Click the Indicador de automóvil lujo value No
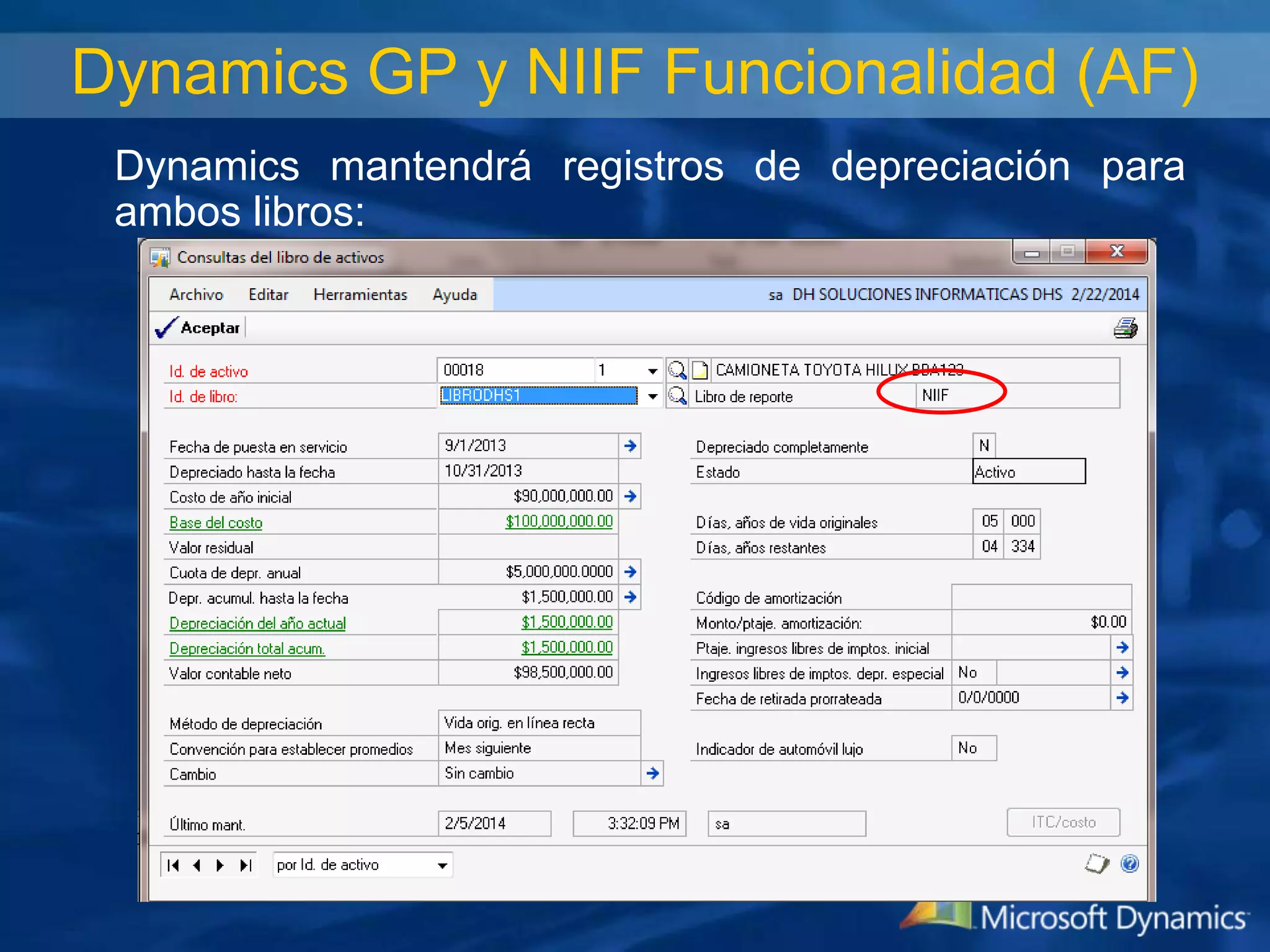 click(974, 748)
